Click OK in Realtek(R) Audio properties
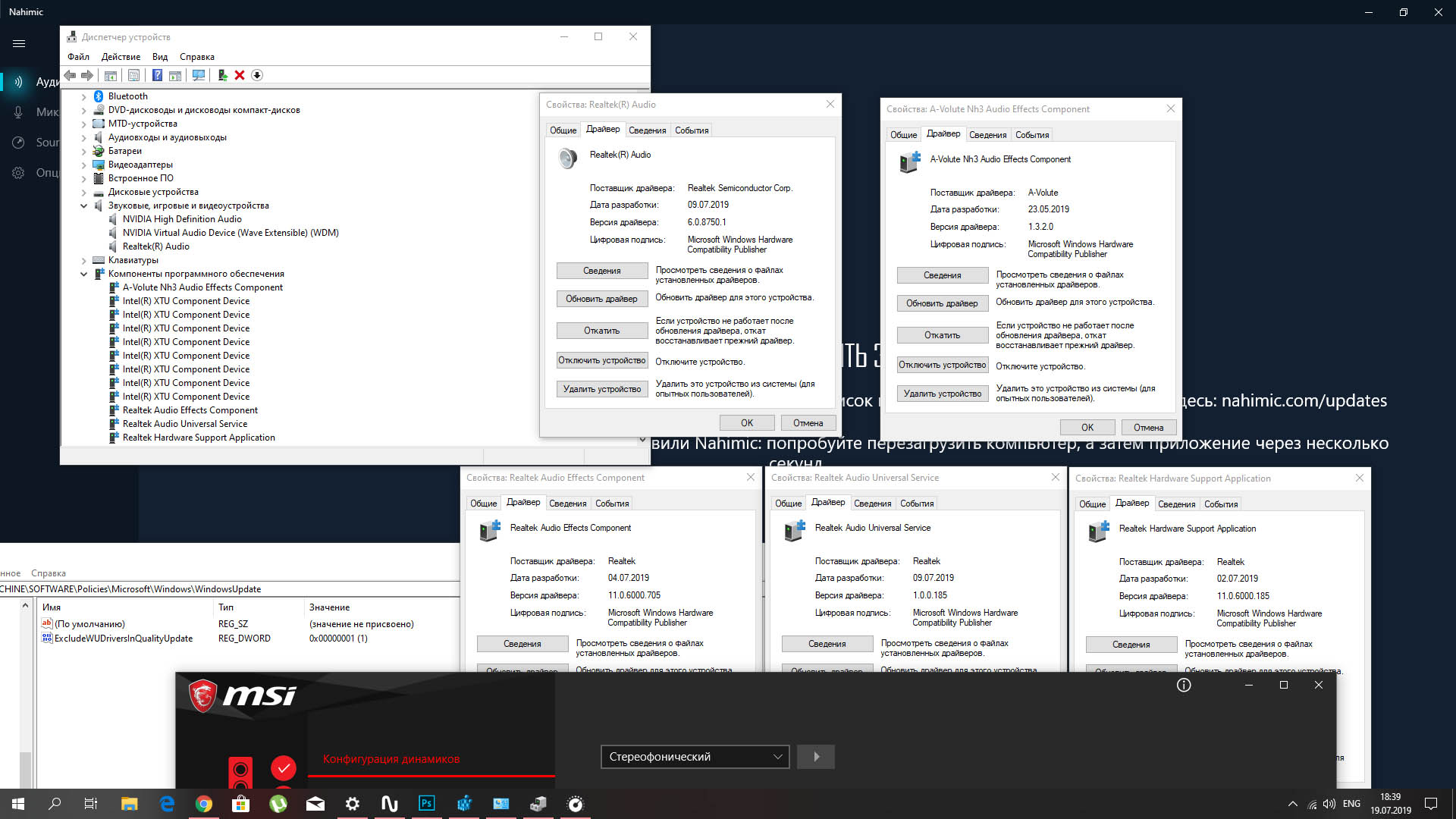 (747, 423)
